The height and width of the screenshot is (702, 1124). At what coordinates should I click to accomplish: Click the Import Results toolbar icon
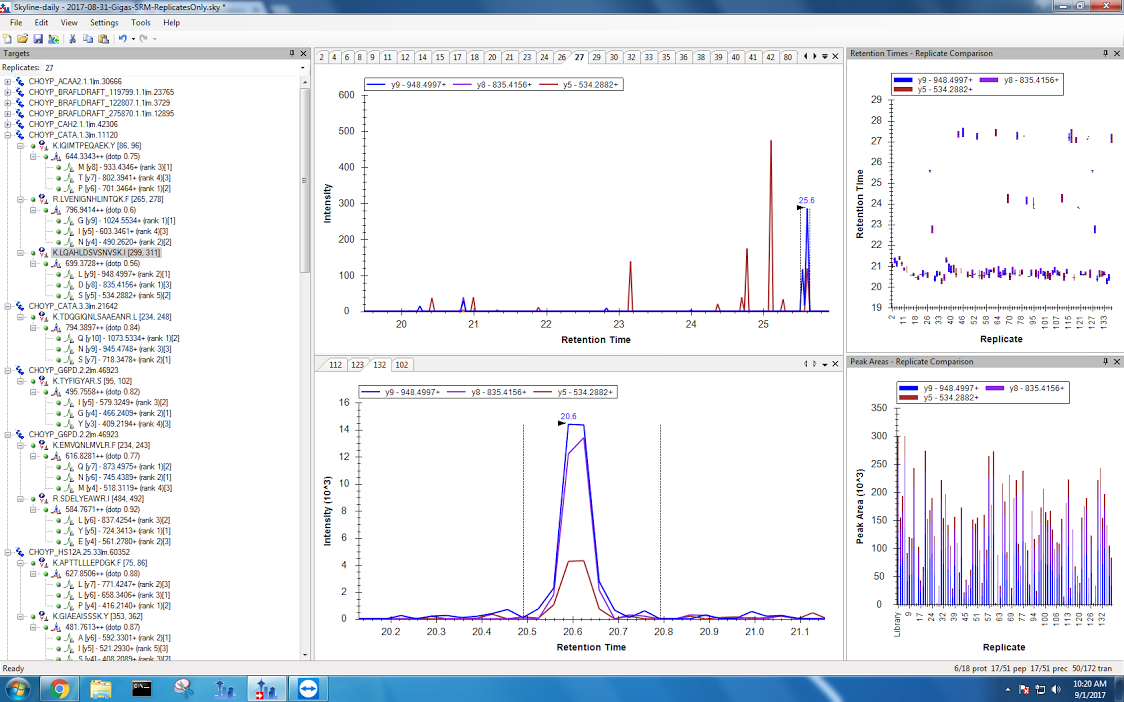[x=52, y=38]
